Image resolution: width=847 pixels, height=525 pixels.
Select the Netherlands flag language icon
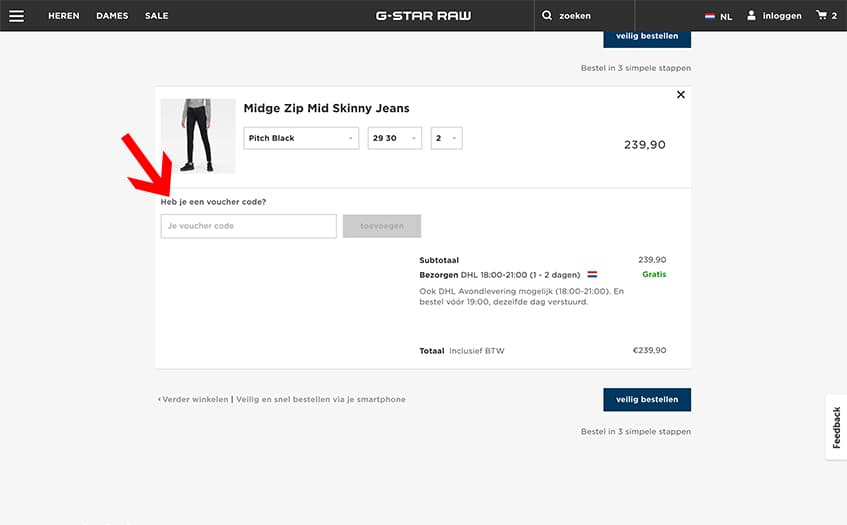pos(710,16)
